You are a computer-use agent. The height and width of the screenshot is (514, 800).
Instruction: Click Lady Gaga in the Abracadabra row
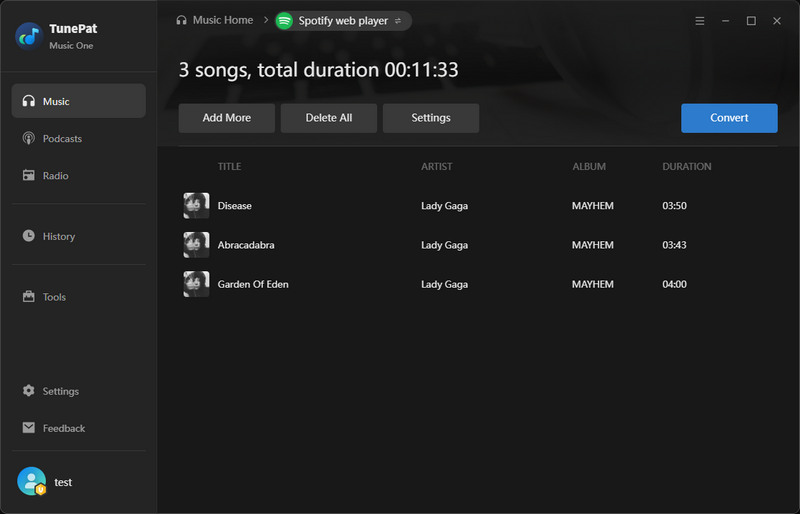pyautogui.click(x=444, y=245)
